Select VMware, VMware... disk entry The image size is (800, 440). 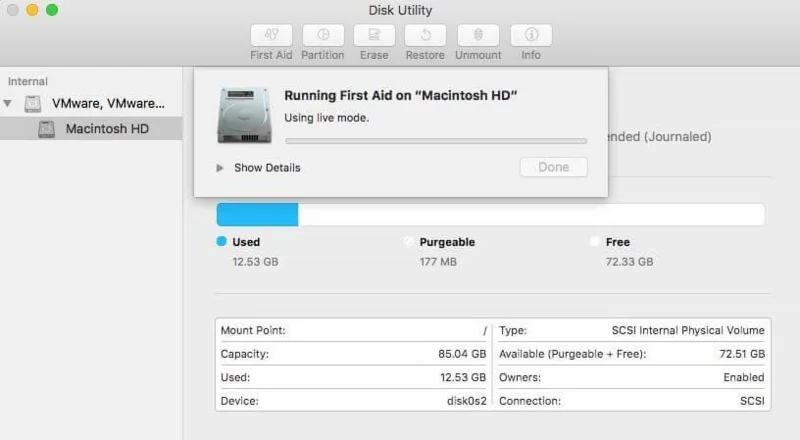pyautogui.click(x=108, y=104)
